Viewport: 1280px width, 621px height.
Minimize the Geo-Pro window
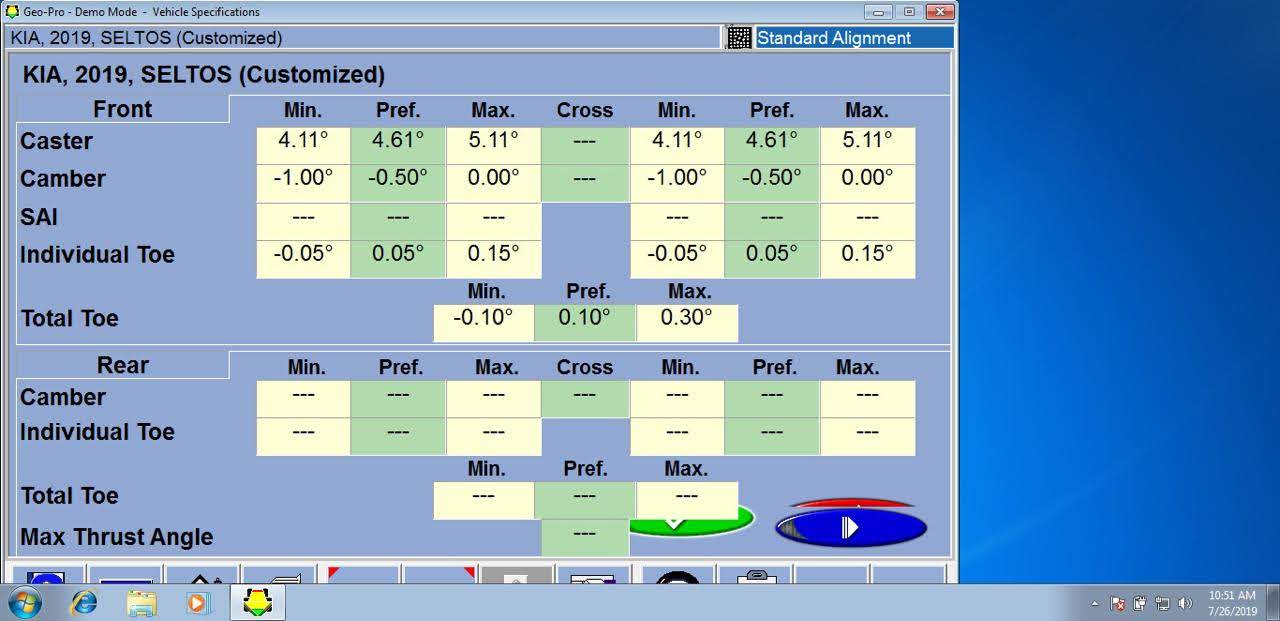pyautogui.click(x=879, y=12)
